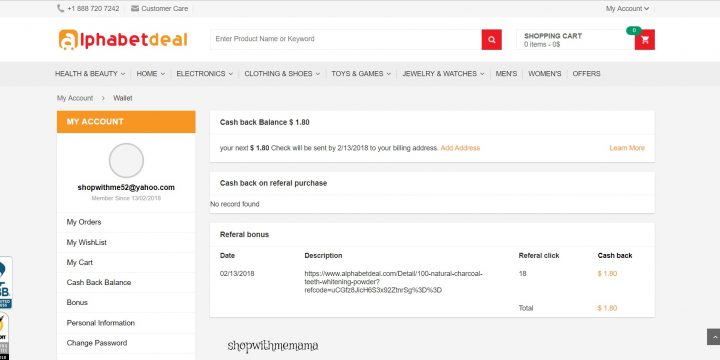Focus the product name search field
This screenshot has height=360, width=720.
point(346,39)
